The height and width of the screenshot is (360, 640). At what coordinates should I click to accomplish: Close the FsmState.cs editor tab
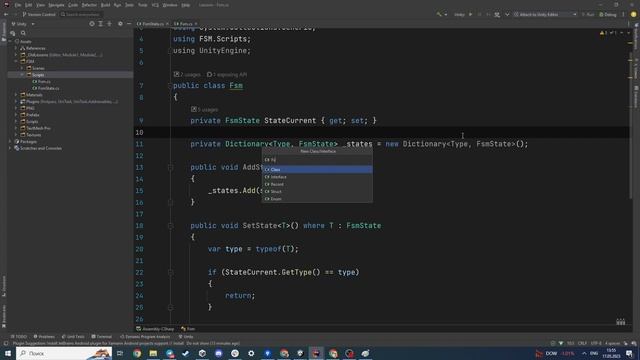pyautogui.click(x=167, y=24)
